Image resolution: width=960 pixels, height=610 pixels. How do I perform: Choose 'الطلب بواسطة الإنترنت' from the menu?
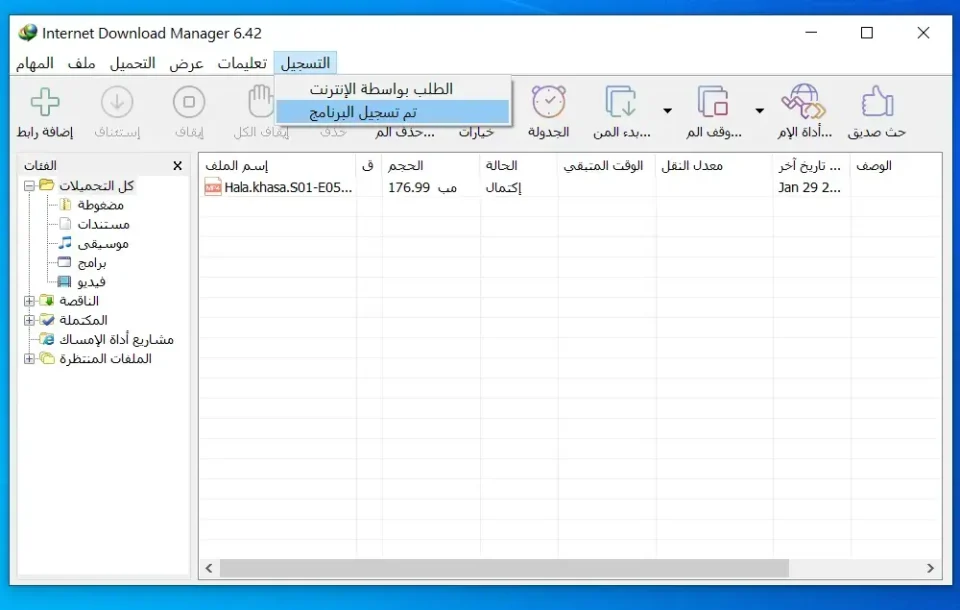point(392,89)
